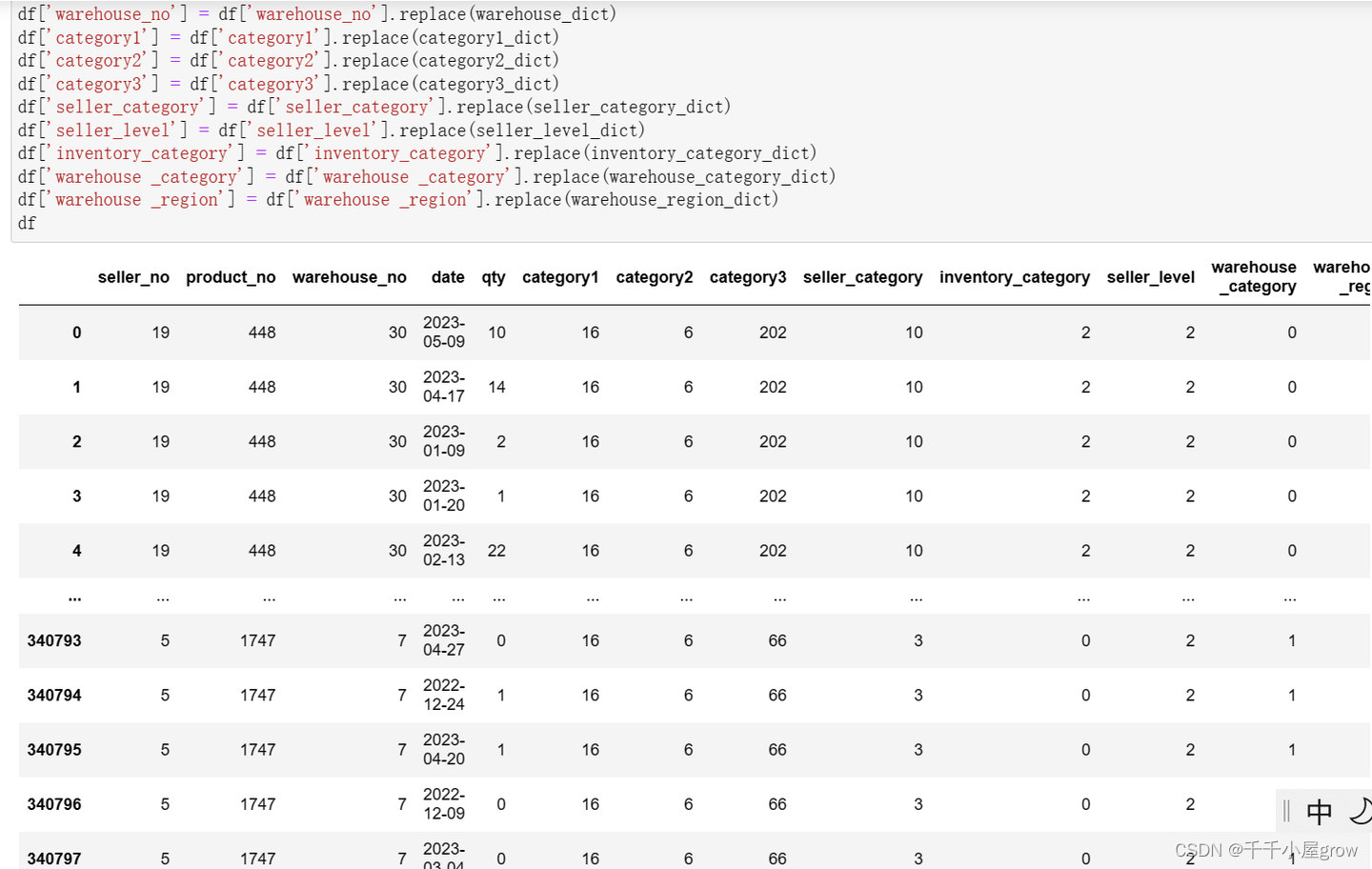Click the seller_level column header
This screenshot has height=869, width=1372.
[1151, 277]
